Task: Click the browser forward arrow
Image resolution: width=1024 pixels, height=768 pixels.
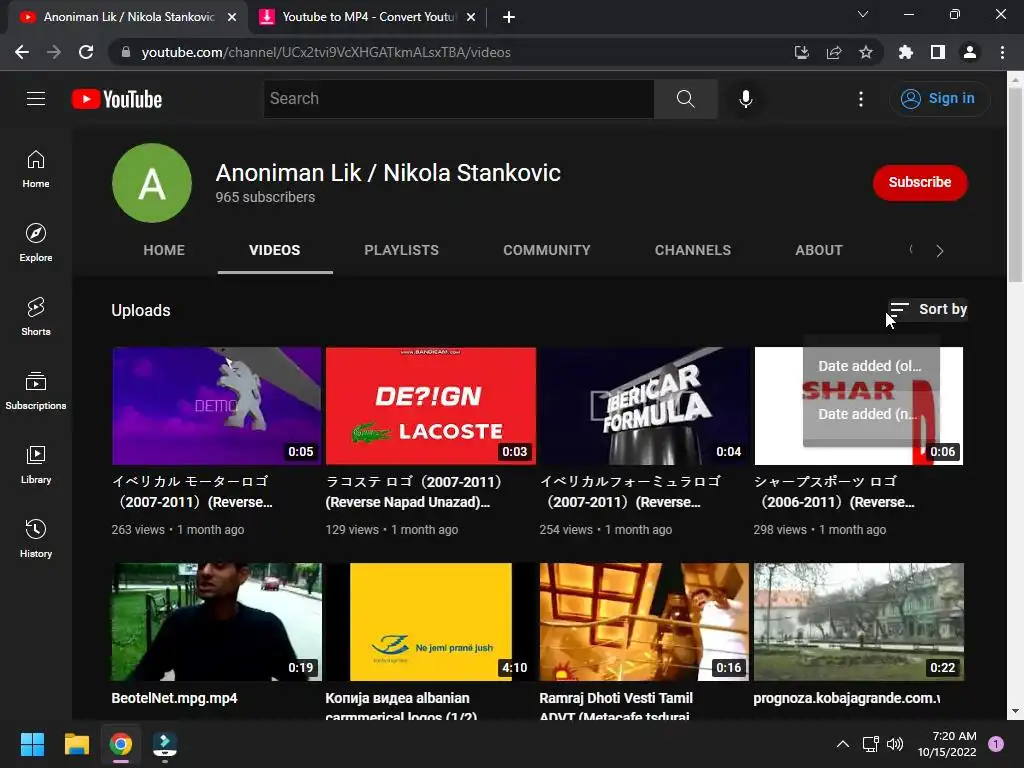Action: pyautogui.click(x=54, y=52)
